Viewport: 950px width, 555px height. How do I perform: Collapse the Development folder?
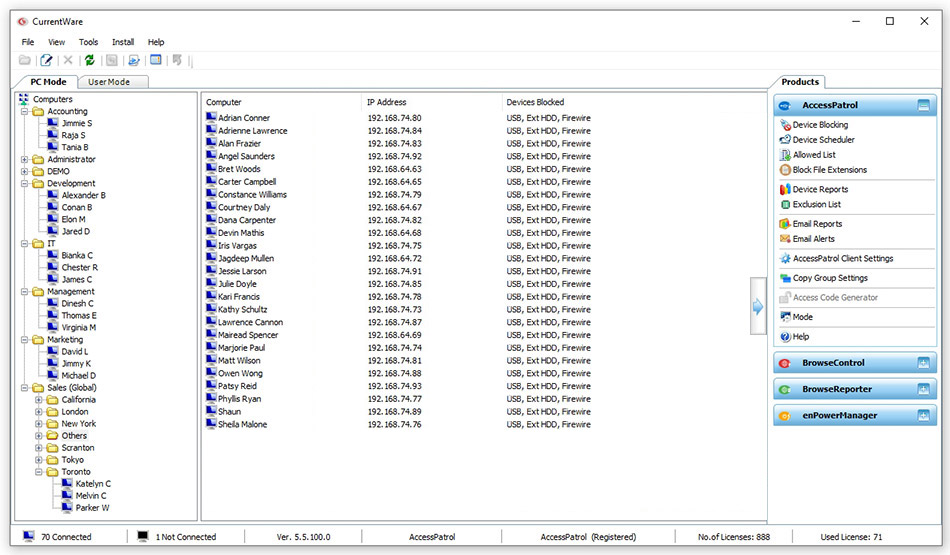pos(24,184)
